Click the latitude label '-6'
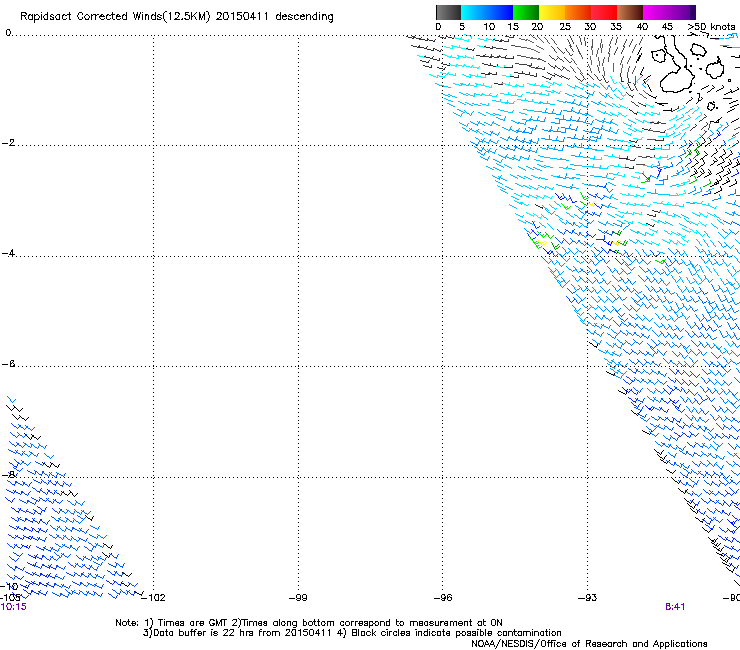This screenshot has width=740, height=650. [x=8, y=364]
